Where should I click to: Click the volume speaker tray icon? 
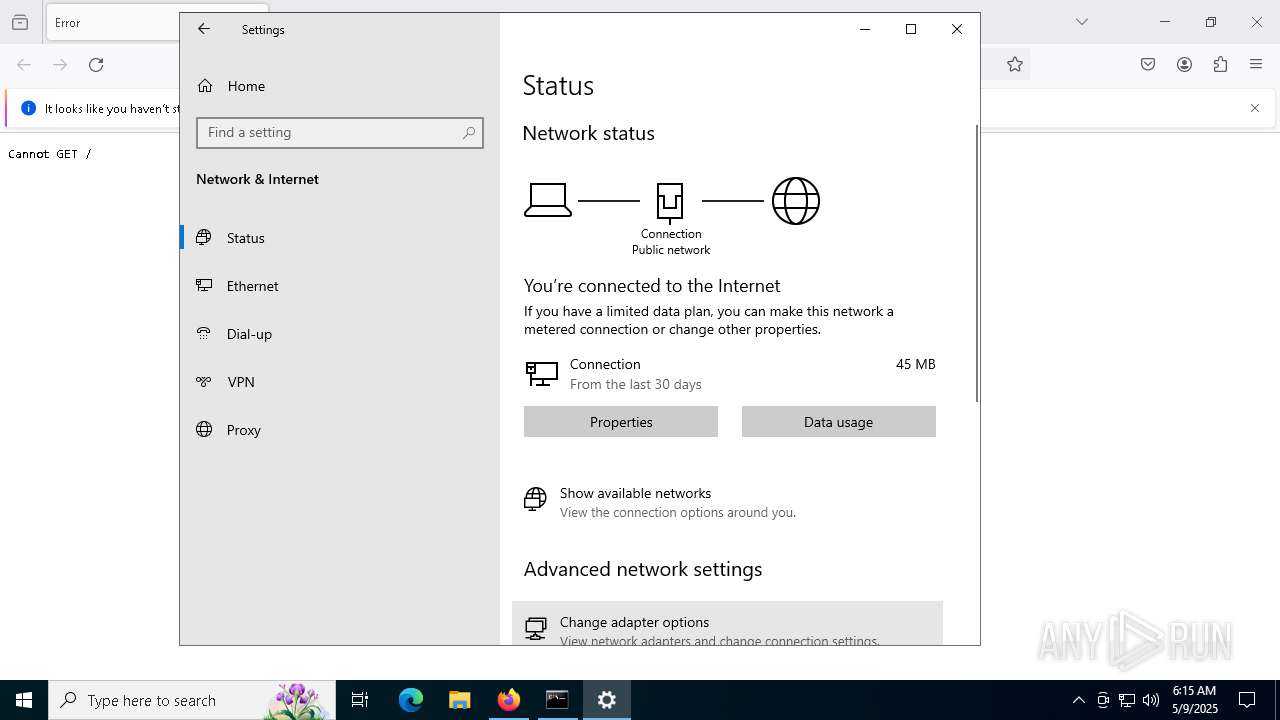[x=1151, y=700]
